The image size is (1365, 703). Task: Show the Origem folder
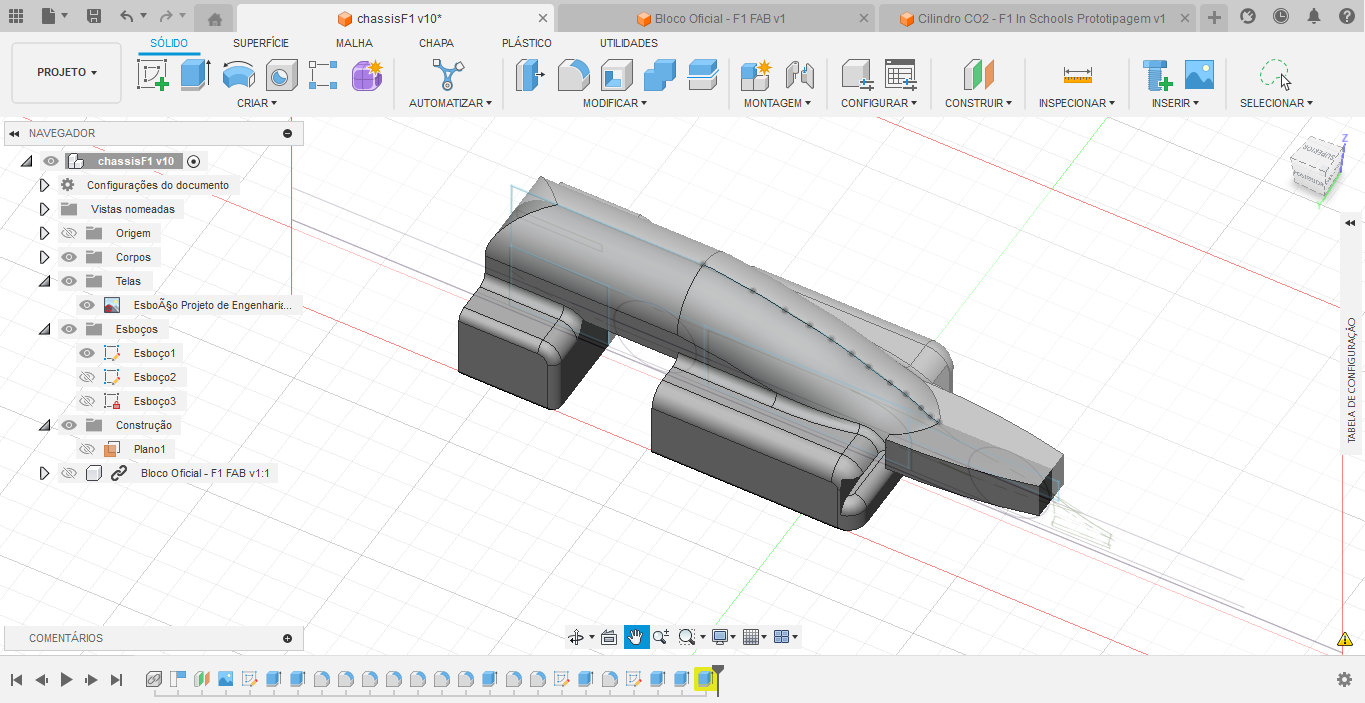point(68,232)
